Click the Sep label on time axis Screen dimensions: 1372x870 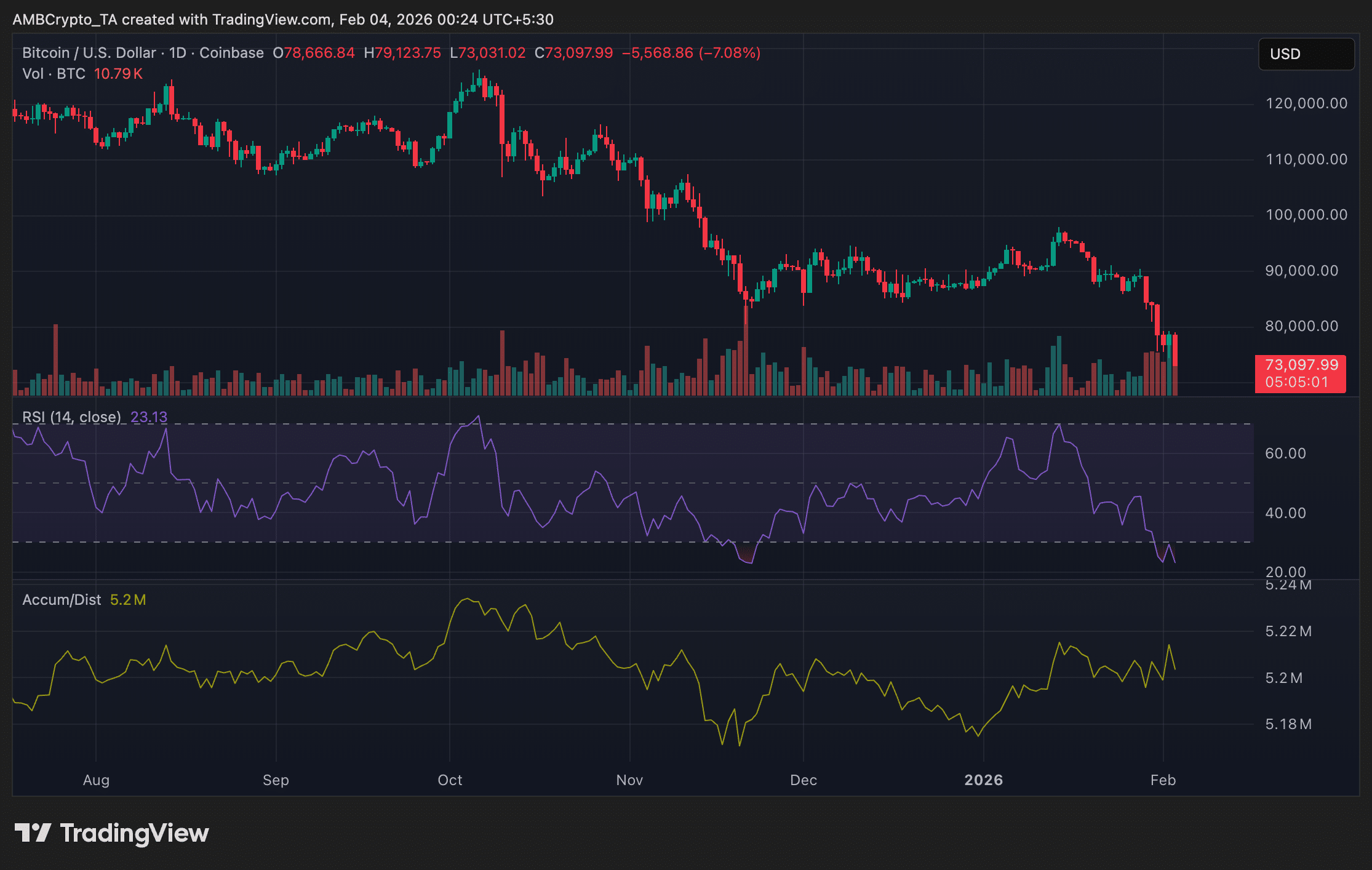click(x=276, y=780)
